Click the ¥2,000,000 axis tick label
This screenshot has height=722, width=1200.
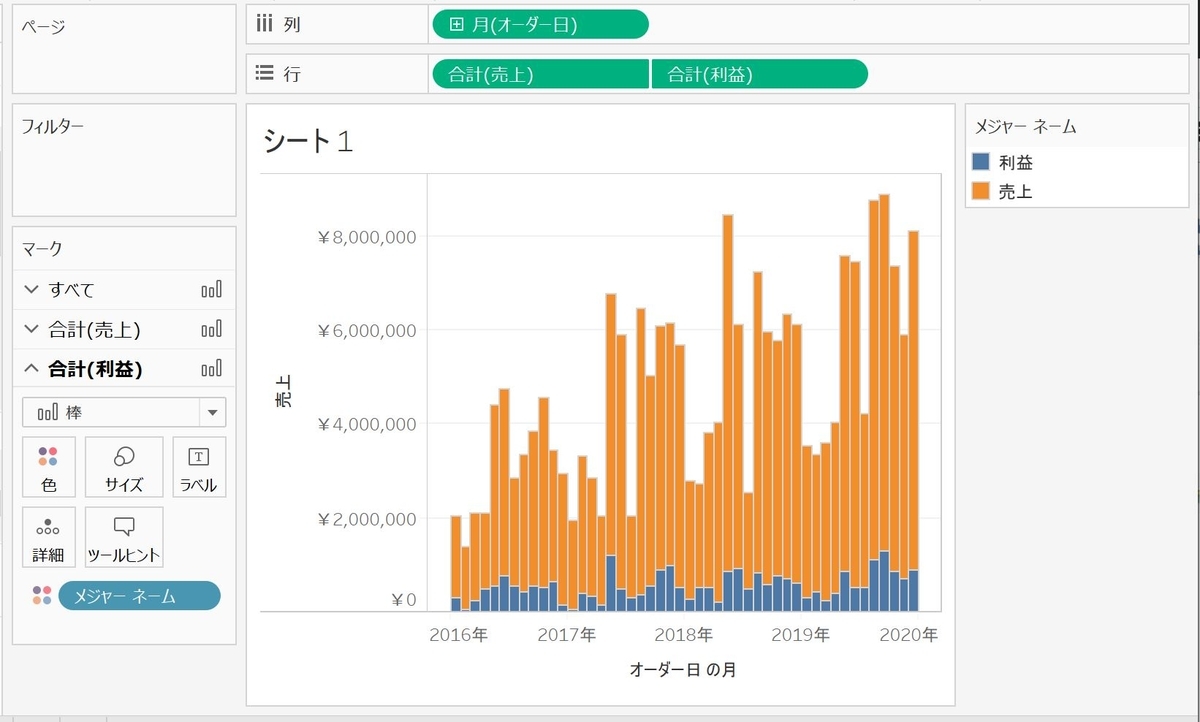click(366, 519)
